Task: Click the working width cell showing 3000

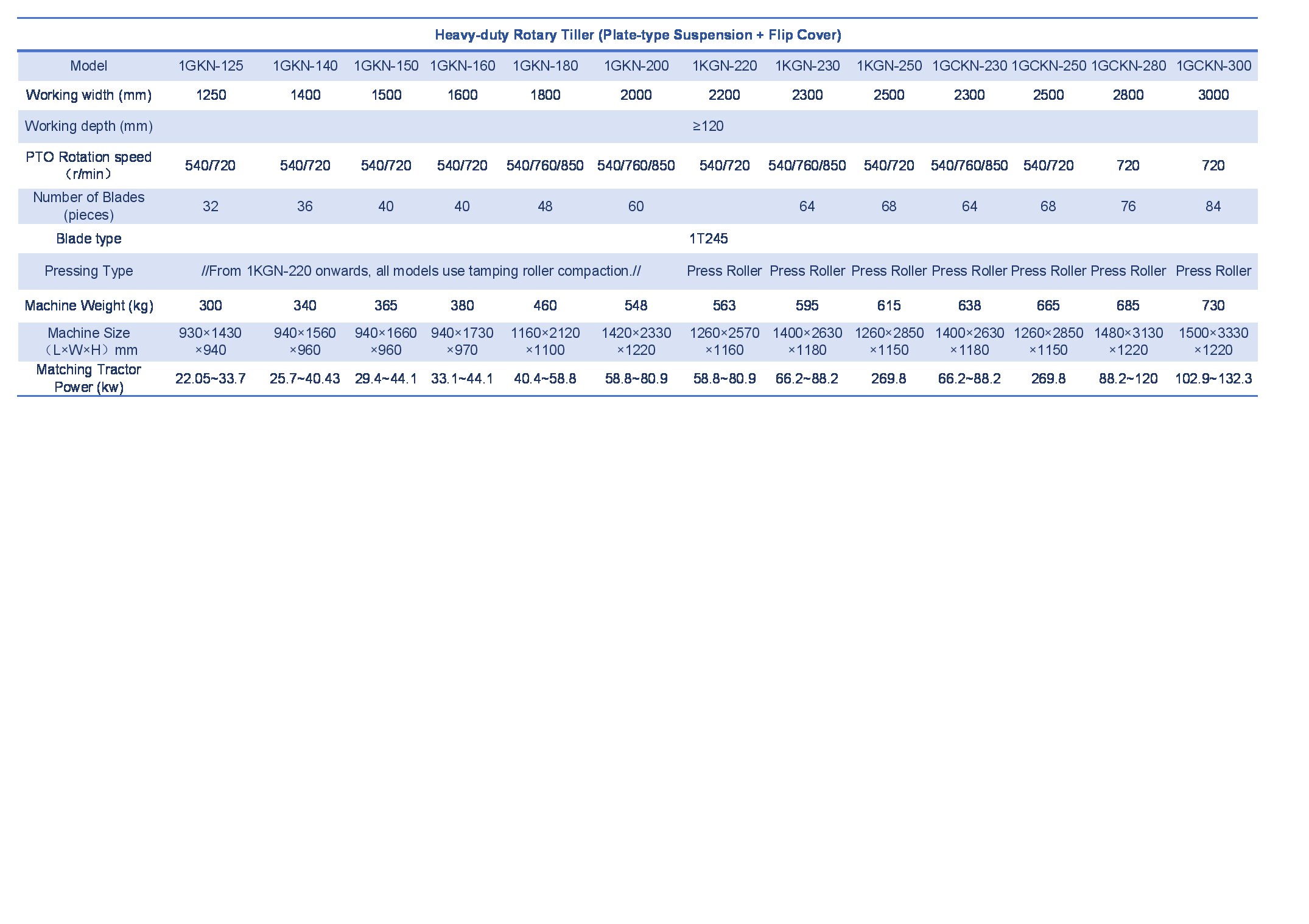Action: (x=1213, y=95)
